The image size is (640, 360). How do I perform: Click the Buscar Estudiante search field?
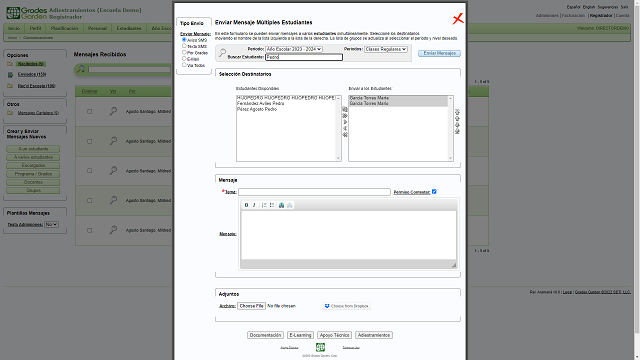[x=304, y=57]
